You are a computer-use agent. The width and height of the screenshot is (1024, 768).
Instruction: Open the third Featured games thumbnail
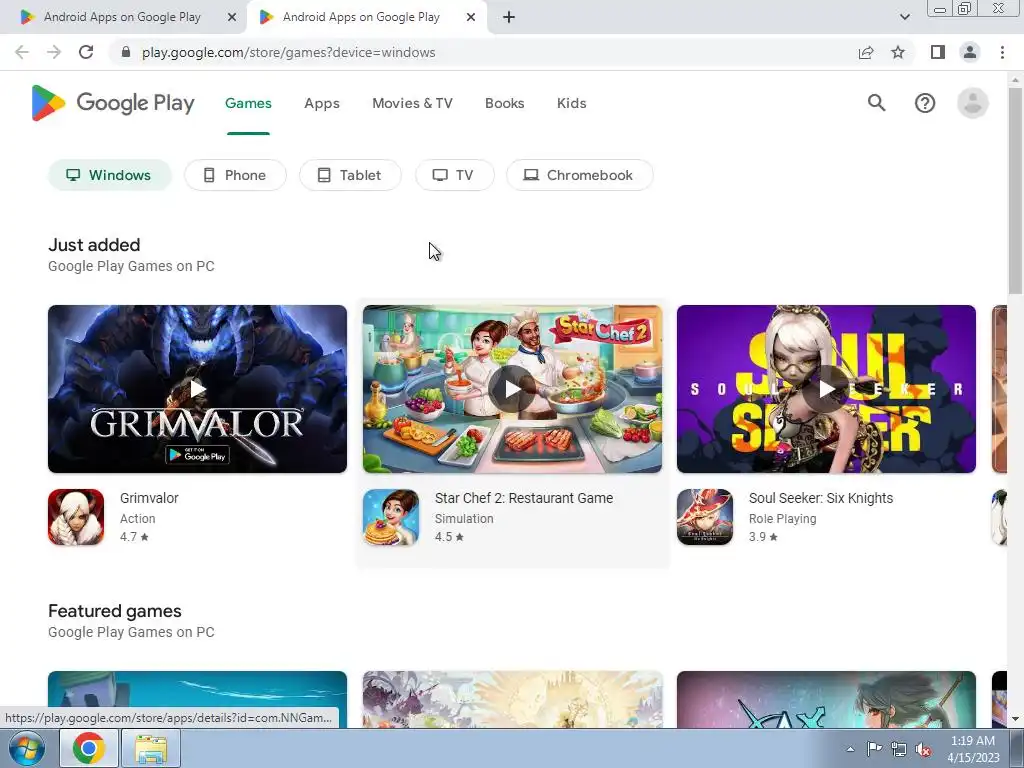pyautogui.click(x=826, y=699)
